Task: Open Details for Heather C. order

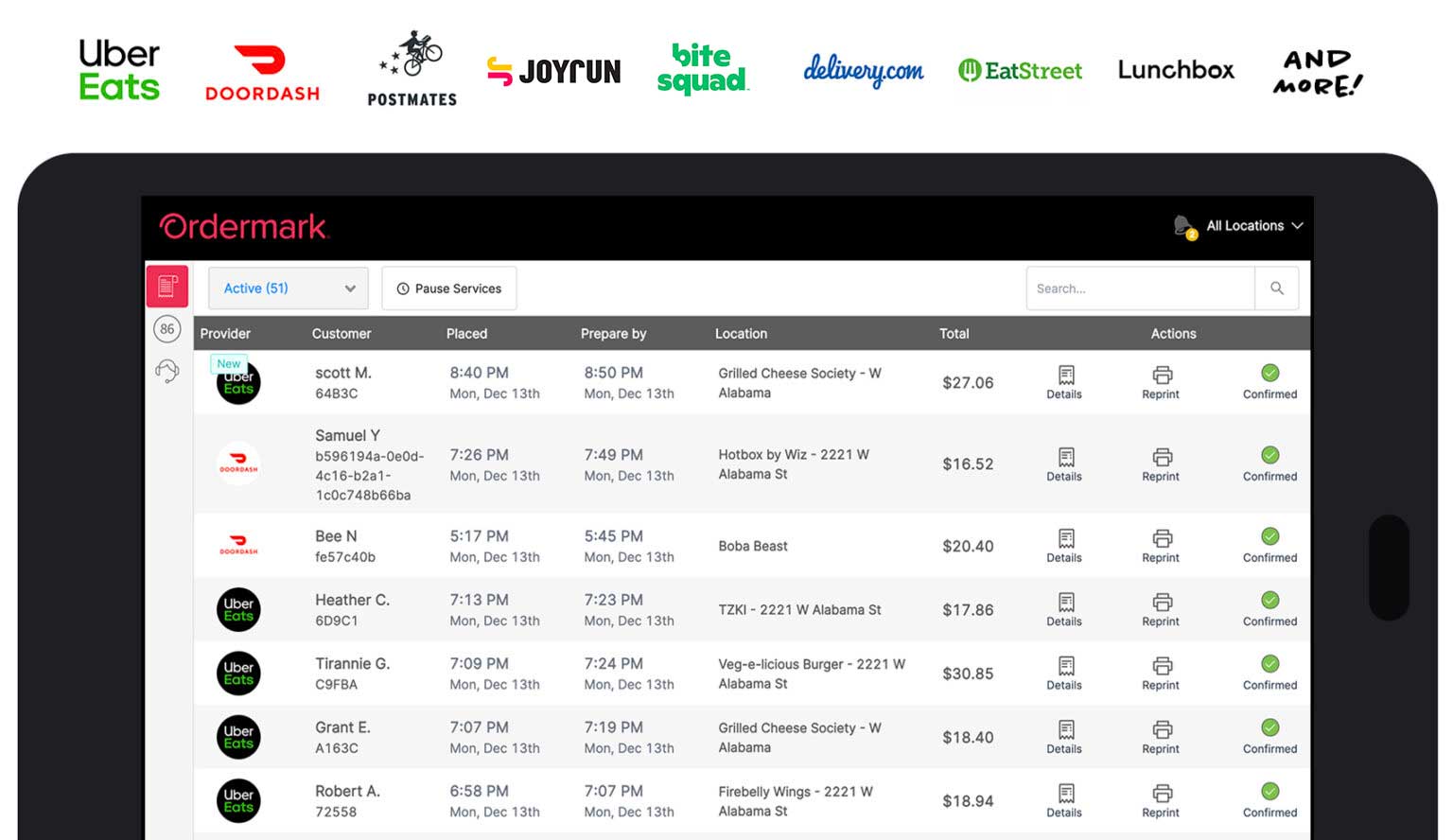Action: point(1065,609)
